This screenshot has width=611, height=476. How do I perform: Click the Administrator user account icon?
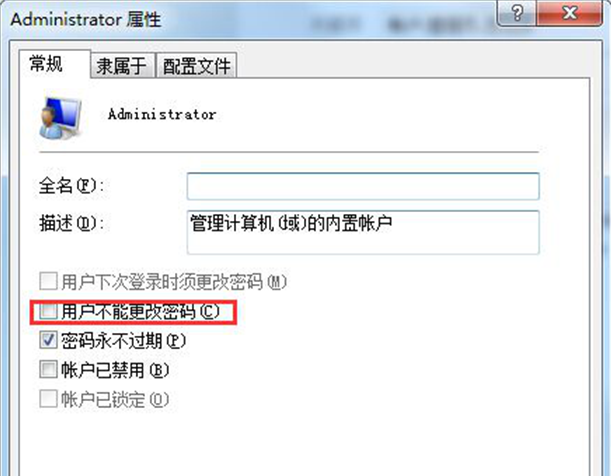pos(61,118)
